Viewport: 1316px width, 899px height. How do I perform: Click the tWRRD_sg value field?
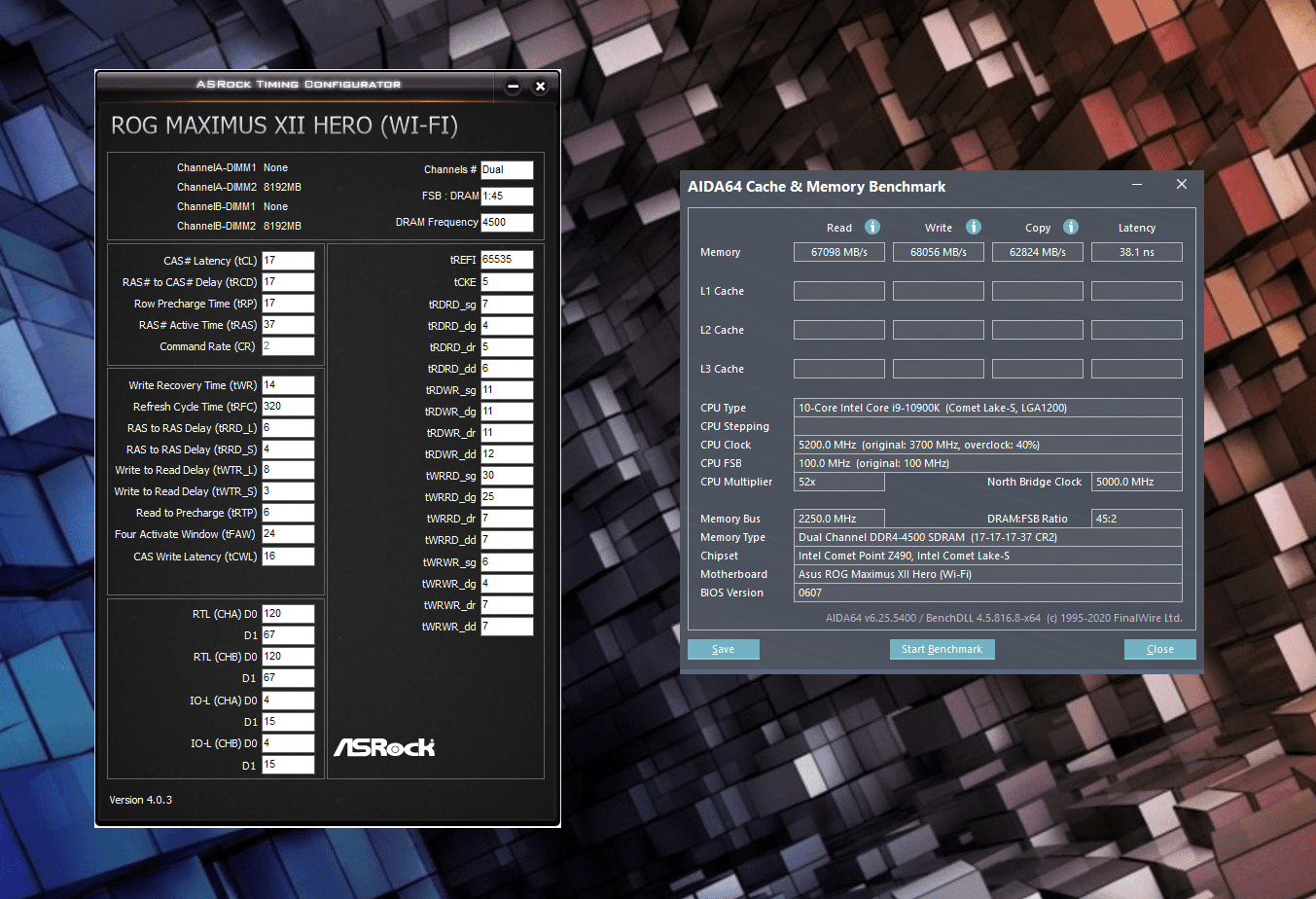[x=507, y=476]
